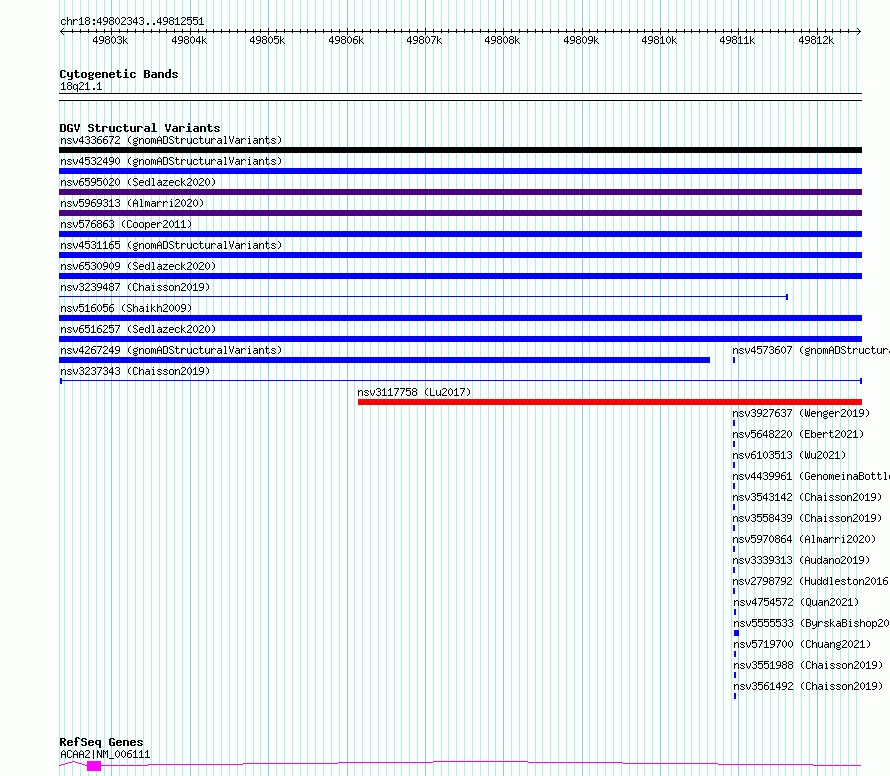The width and height of the screenshot is (890, 776).
Task: Open the nsv6103513 Wu2021 variant label
Action: click(x=789, y=455)
